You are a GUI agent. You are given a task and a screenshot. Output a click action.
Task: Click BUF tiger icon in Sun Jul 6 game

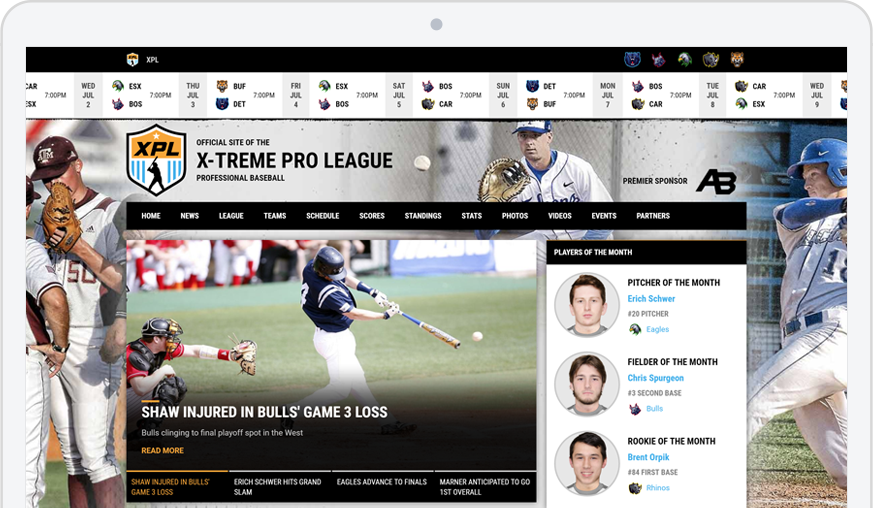click(533, 104)
